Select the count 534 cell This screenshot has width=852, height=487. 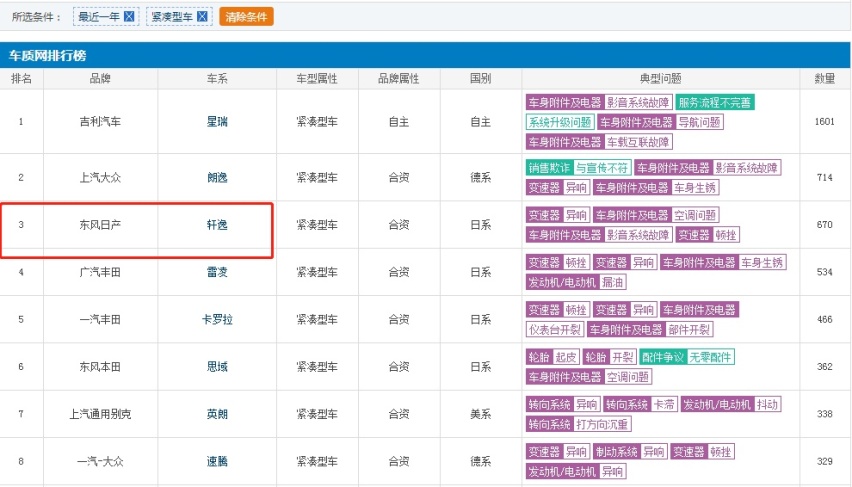(825, 272)
